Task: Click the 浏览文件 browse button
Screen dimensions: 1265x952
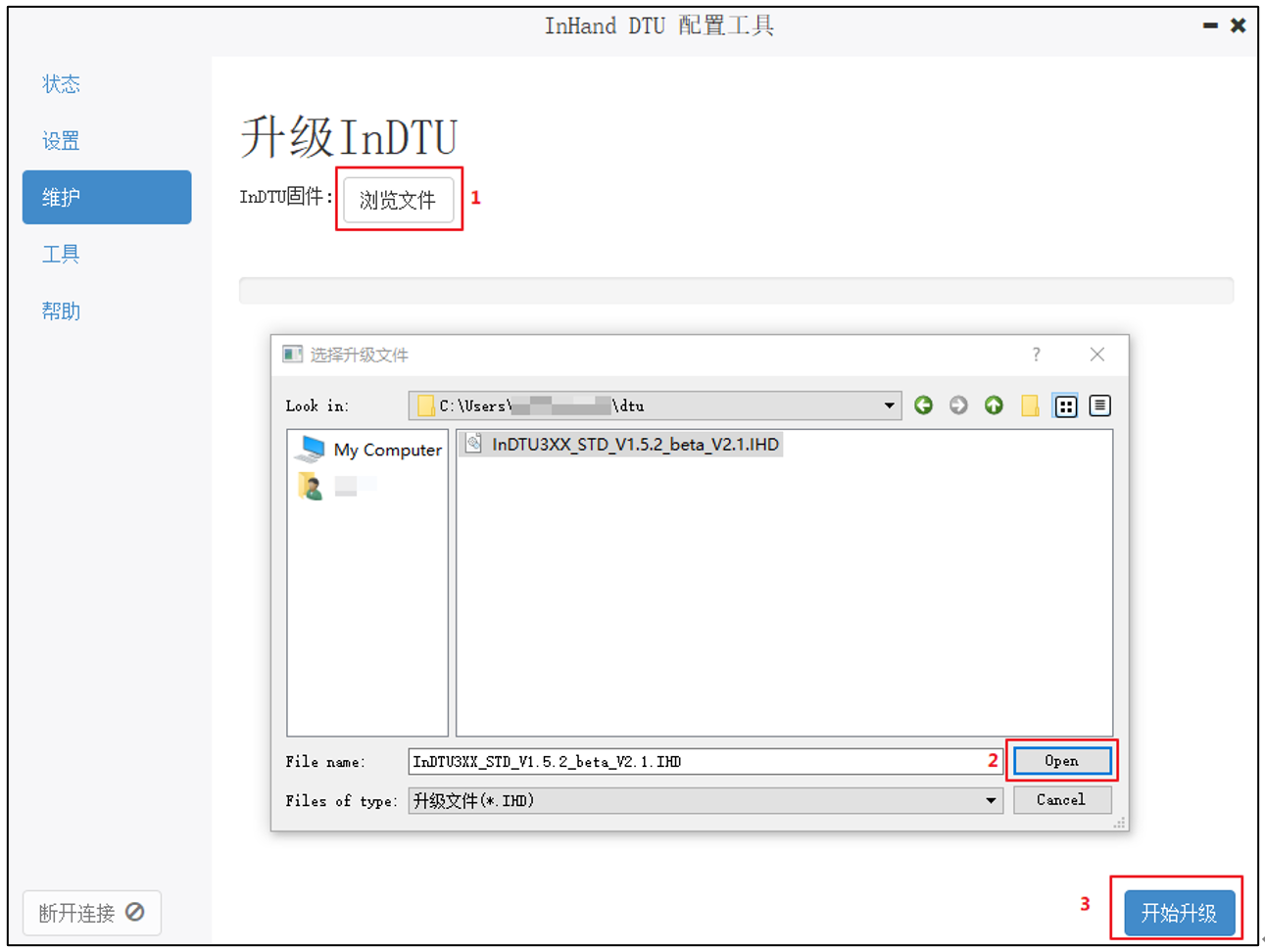Action: (398, 200)
